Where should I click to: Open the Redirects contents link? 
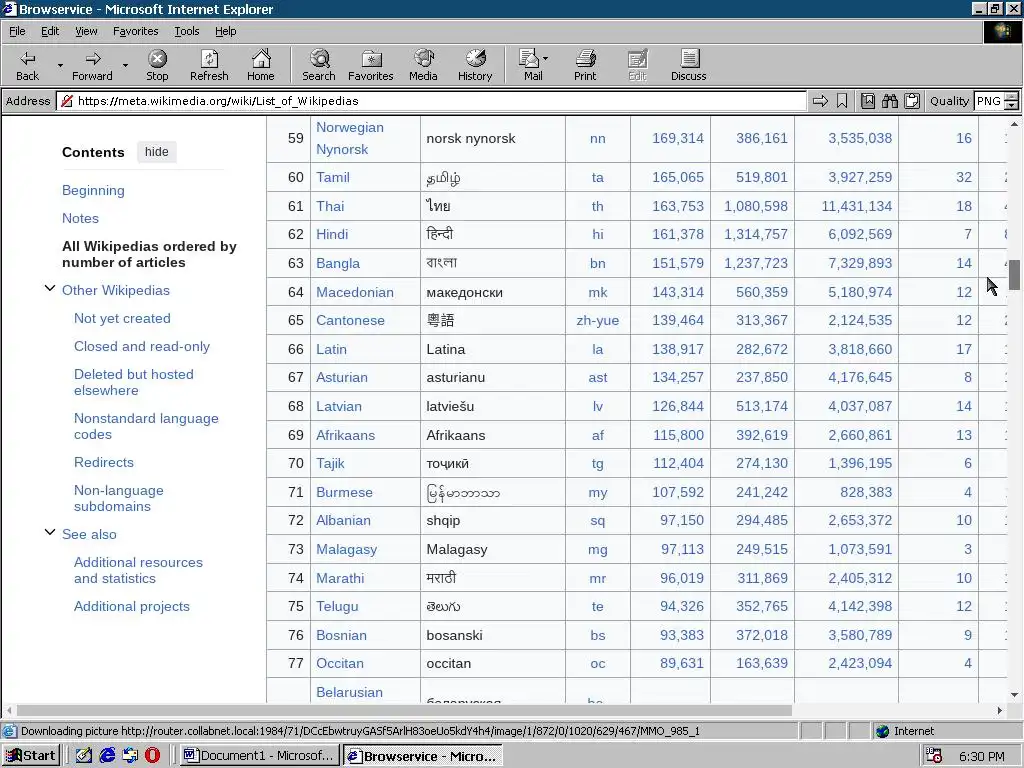coord(104,462)
